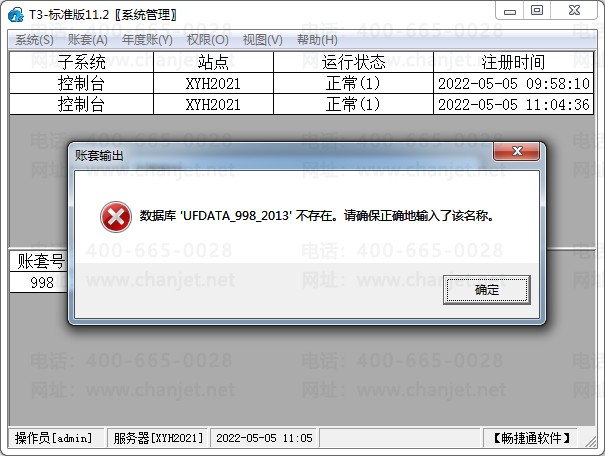
Task: Maximize the T3 system management window
Action: click(x=537, y=10)
